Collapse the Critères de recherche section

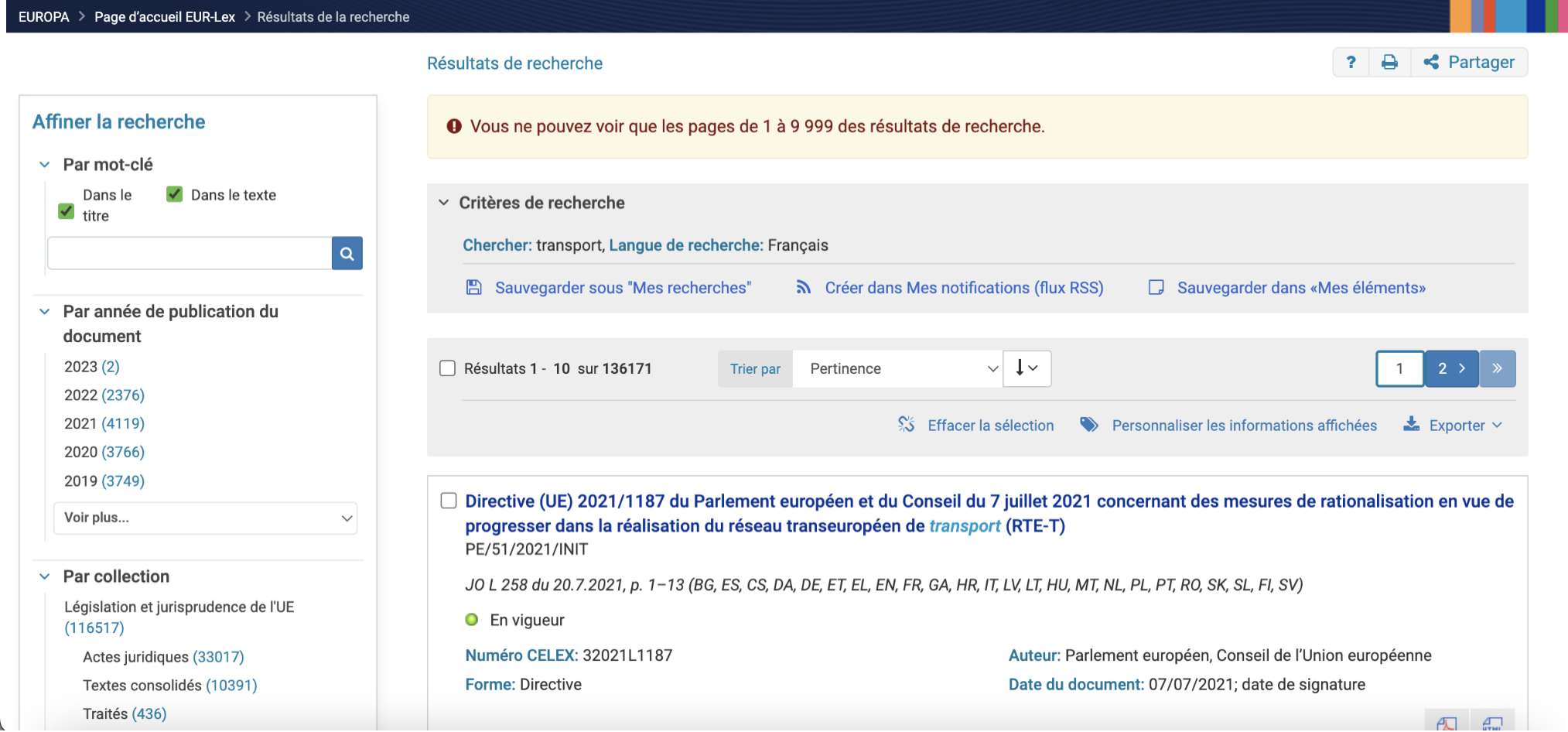point(444,203)
